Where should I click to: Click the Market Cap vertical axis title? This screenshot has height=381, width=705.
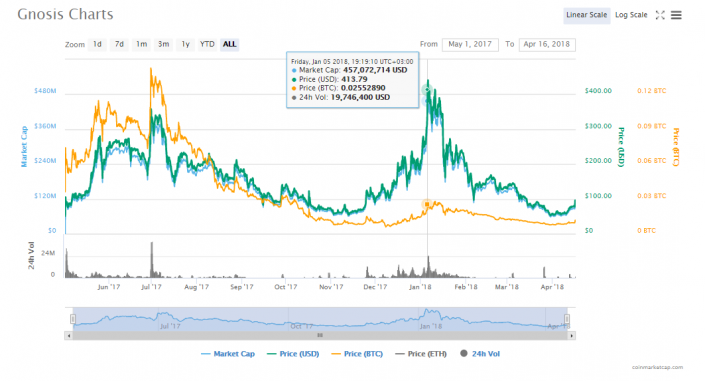24,147
